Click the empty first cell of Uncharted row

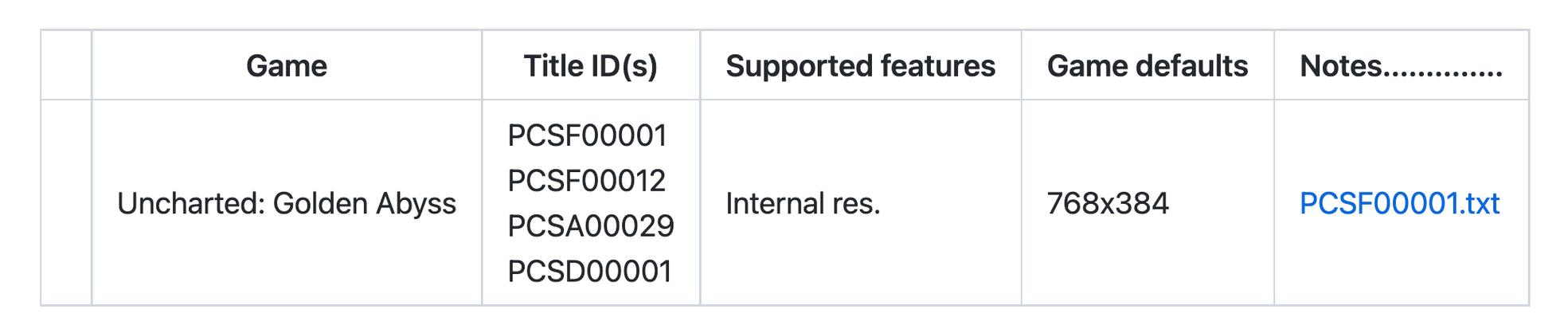(66, 202)
